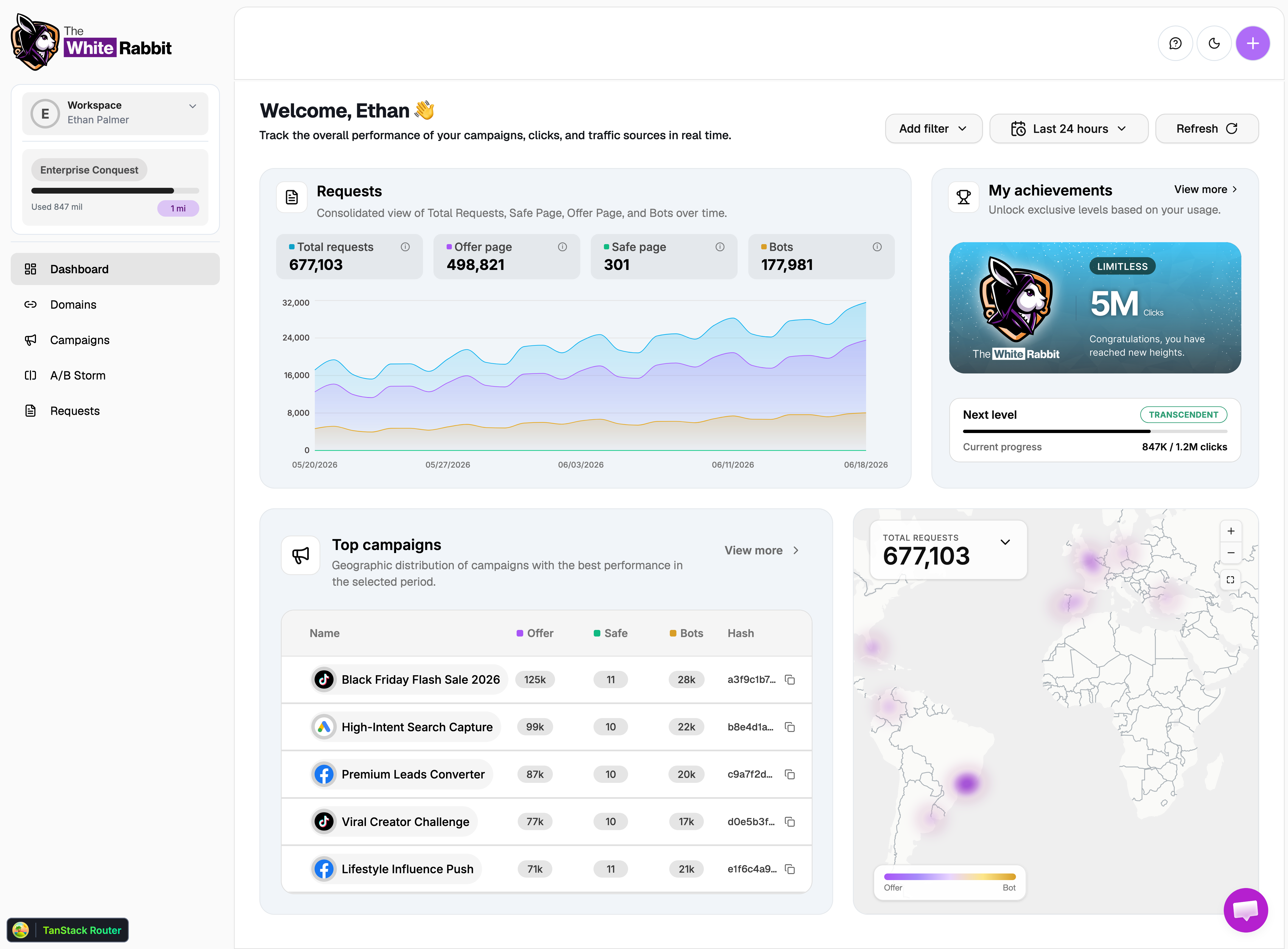The image size is (1288, 949).
Task: Go to Dashboard in sidebar
Action: point(115,269)
